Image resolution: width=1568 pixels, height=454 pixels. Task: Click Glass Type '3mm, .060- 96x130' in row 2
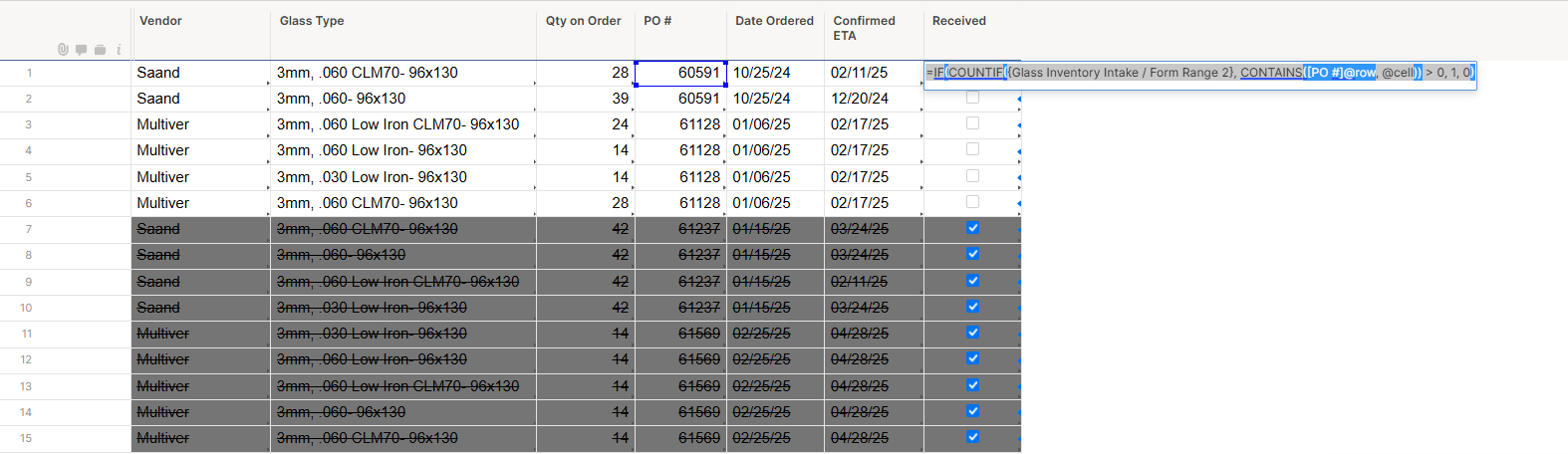point(403,99)
